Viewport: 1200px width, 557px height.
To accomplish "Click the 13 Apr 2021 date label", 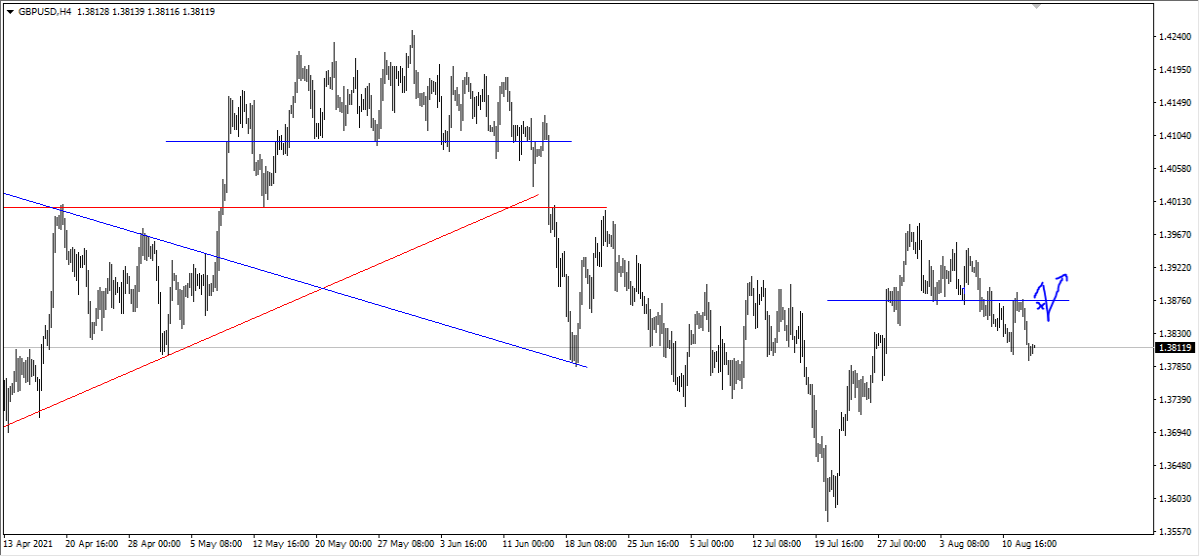I will pyautogui.click(x=28, y=545).
